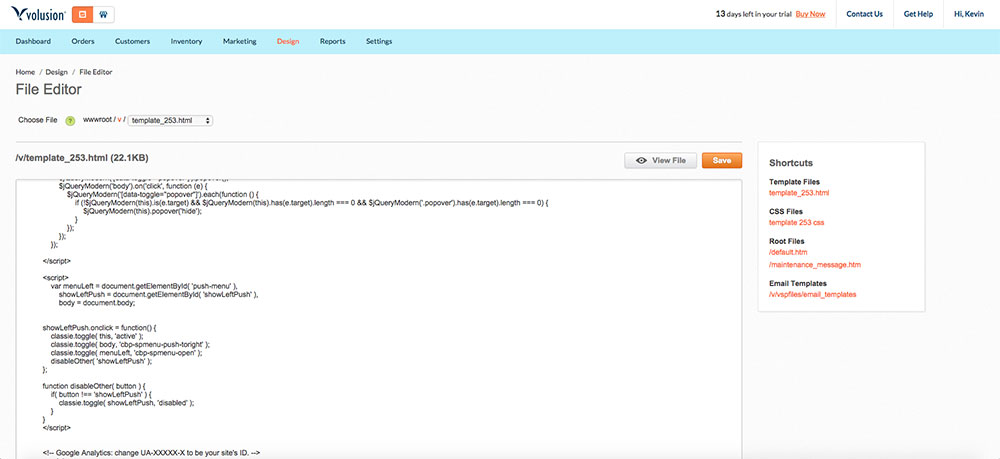1000x459 pixels.
Task: Open the Dashboard menu
Action: tap(33, 41)
